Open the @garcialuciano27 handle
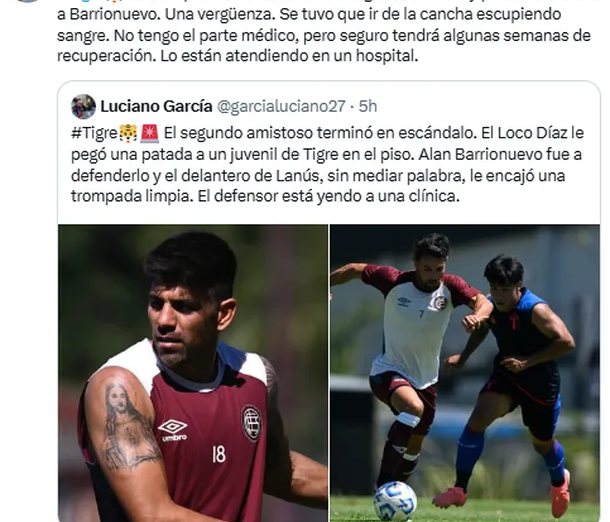The image size is (610, 522). (281, 106)
